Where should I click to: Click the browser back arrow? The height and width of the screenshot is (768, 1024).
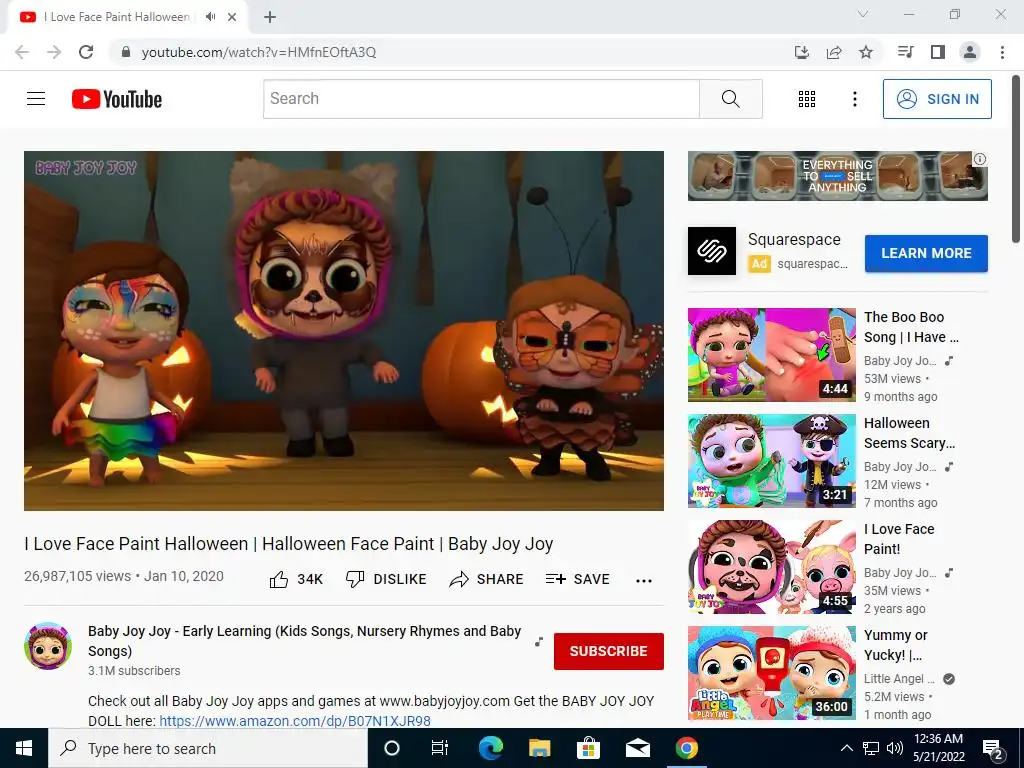22,52
